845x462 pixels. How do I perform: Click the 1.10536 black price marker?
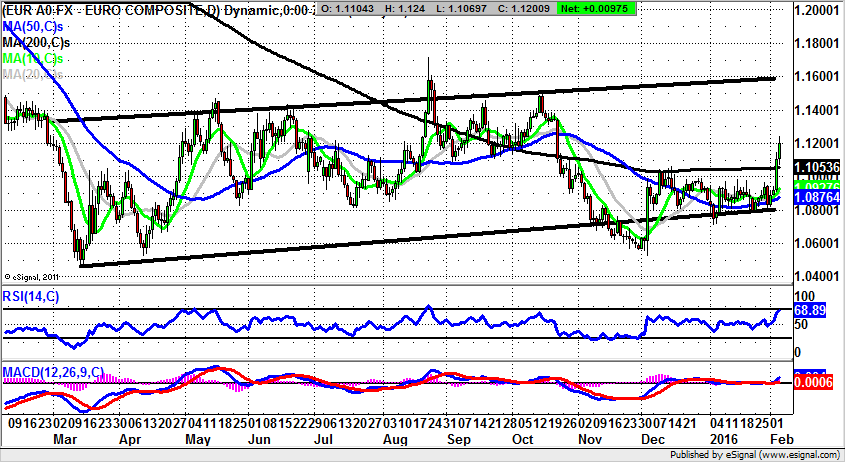tap(812, 167)
